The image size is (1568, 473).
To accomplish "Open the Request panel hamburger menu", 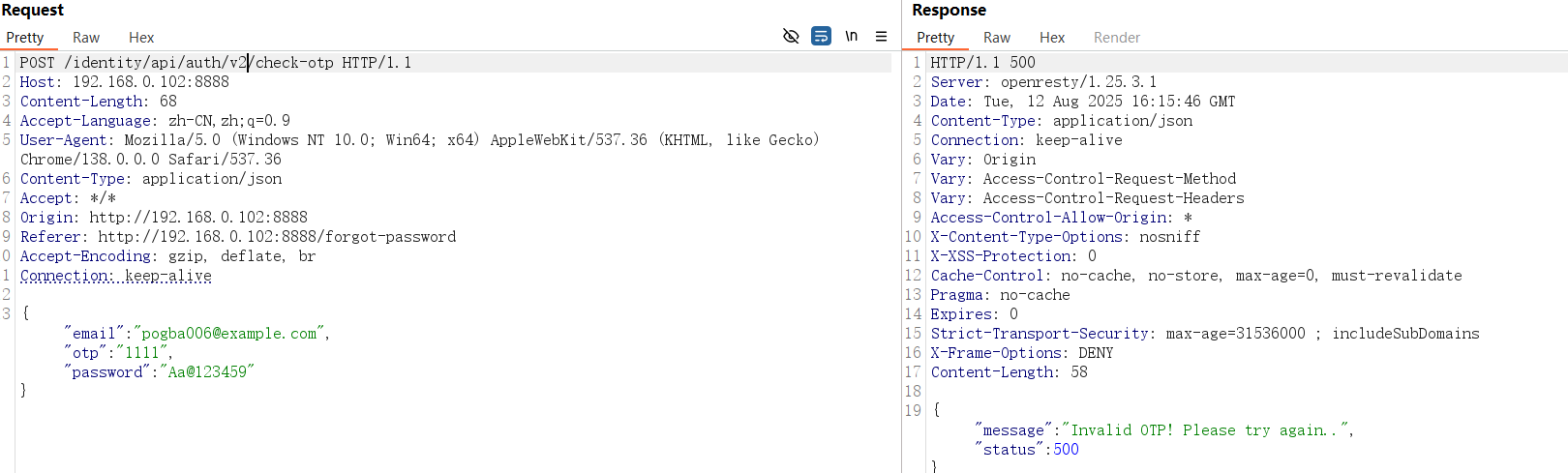I will [x=881, y=37].
